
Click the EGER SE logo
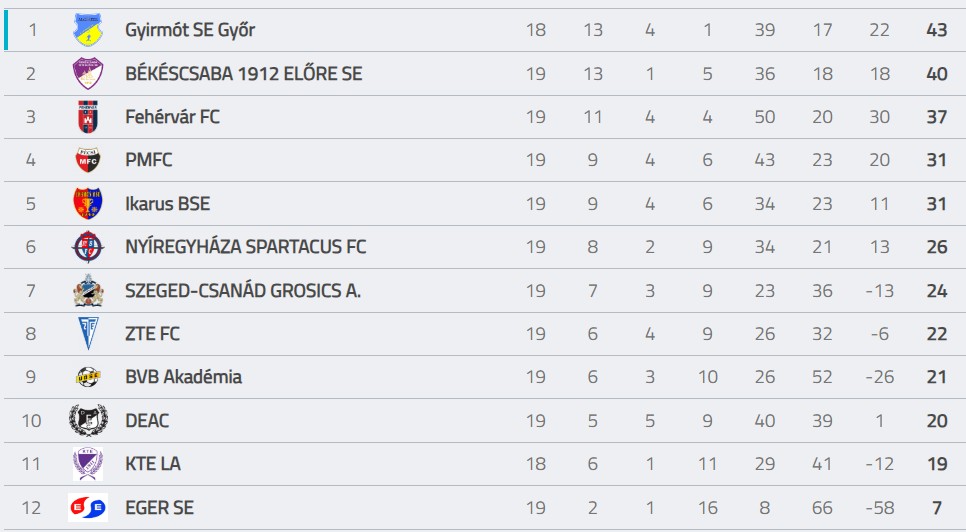tap(88, 507)
